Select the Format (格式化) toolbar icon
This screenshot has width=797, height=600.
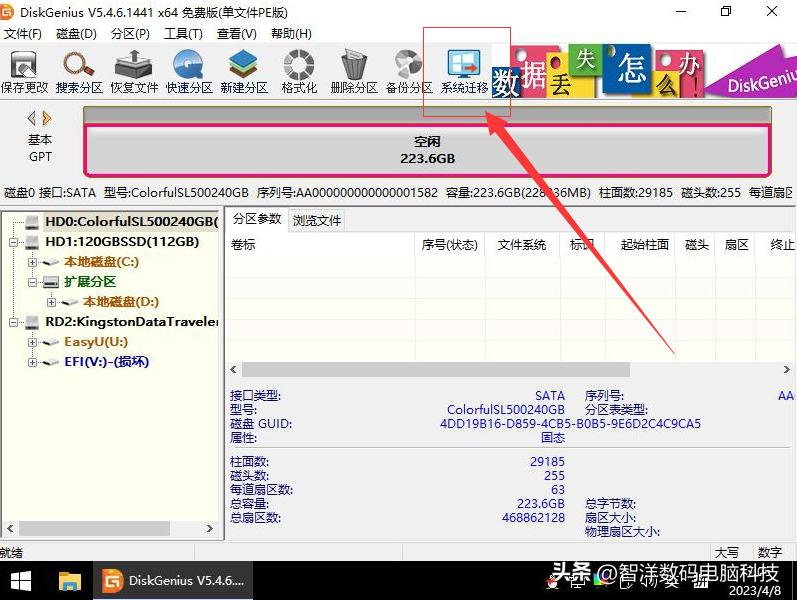pos(299,72)
